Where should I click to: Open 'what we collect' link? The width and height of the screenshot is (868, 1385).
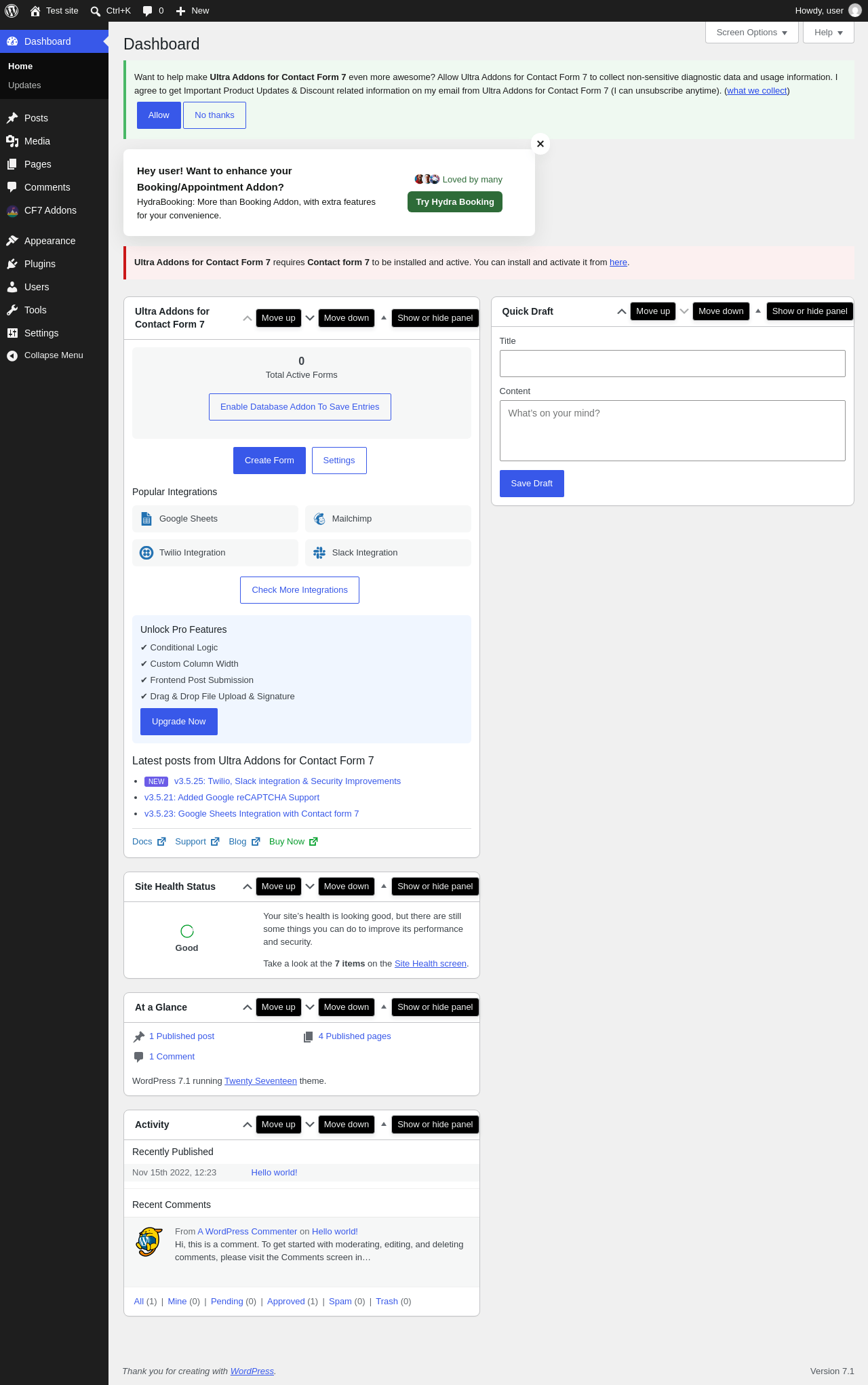pos(757,91)
